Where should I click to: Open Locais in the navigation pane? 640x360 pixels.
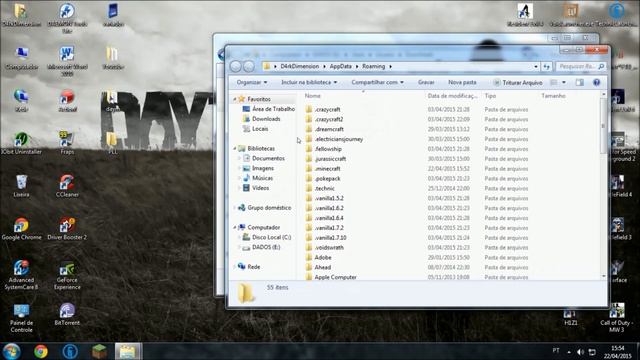point(260,129)
